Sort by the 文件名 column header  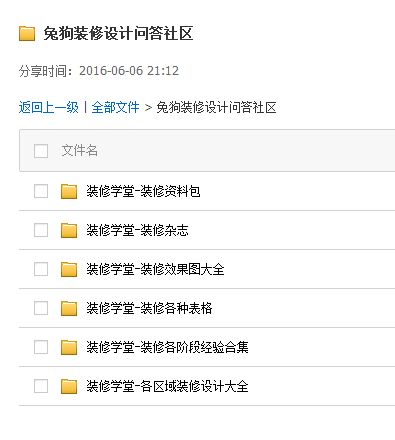(79, 151)
